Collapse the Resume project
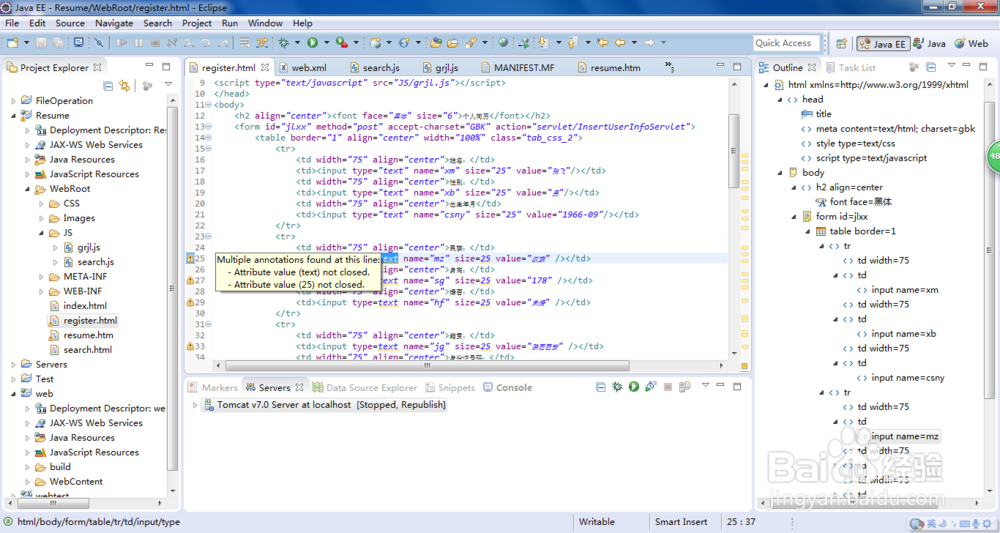Viewport: 1000px width, 533px height. (13, 115)
